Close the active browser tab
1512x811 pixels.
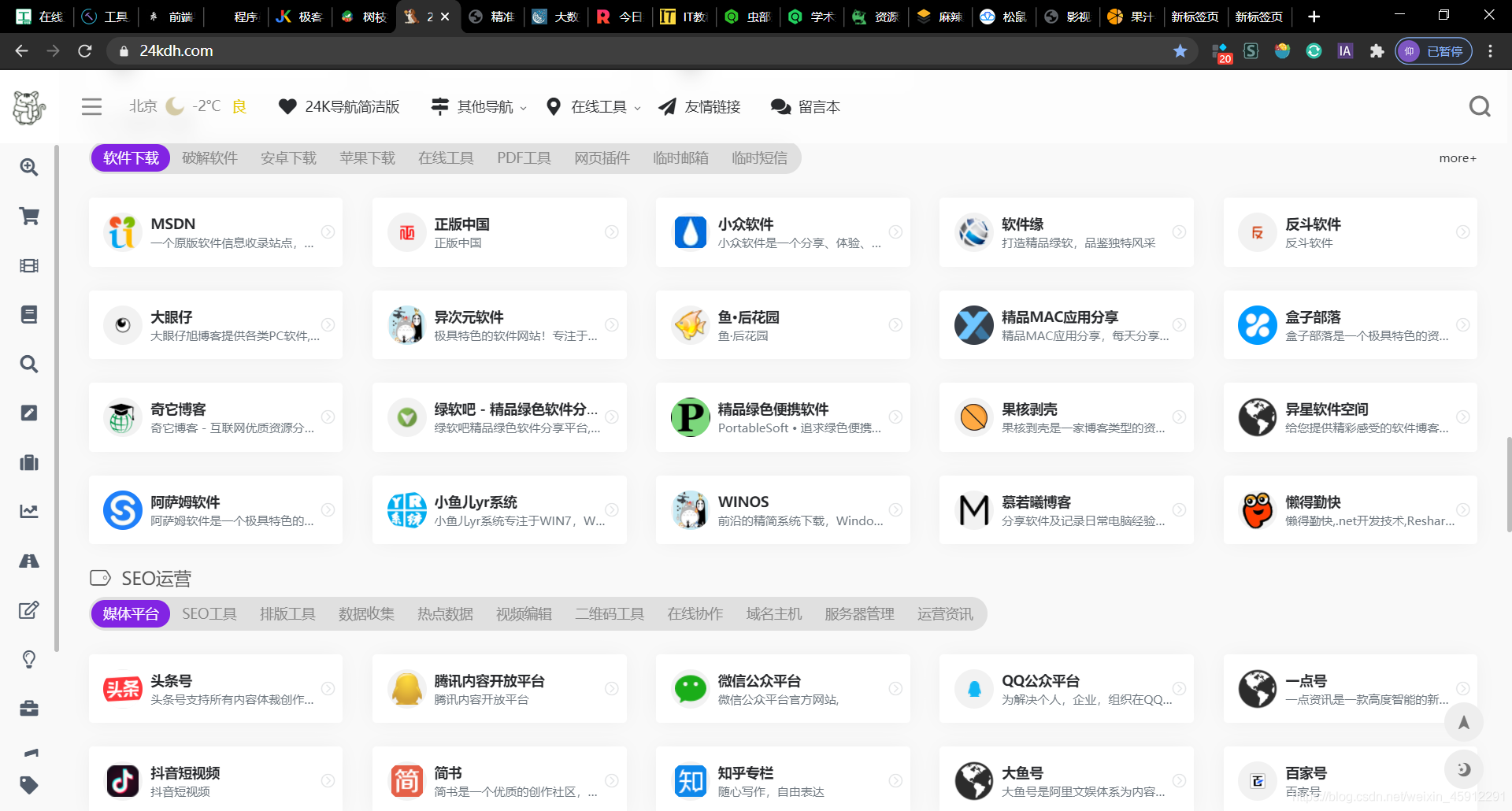coord(445,17)
